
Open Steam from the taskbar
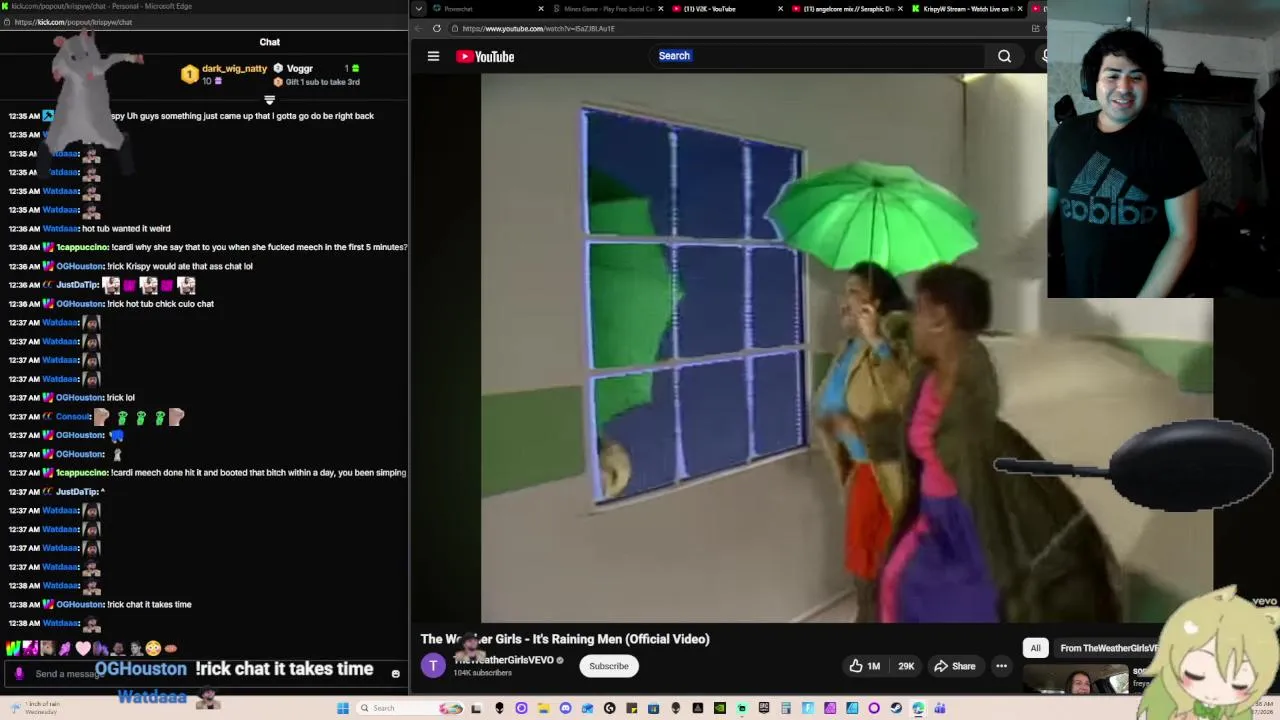(x=896, y=708)
